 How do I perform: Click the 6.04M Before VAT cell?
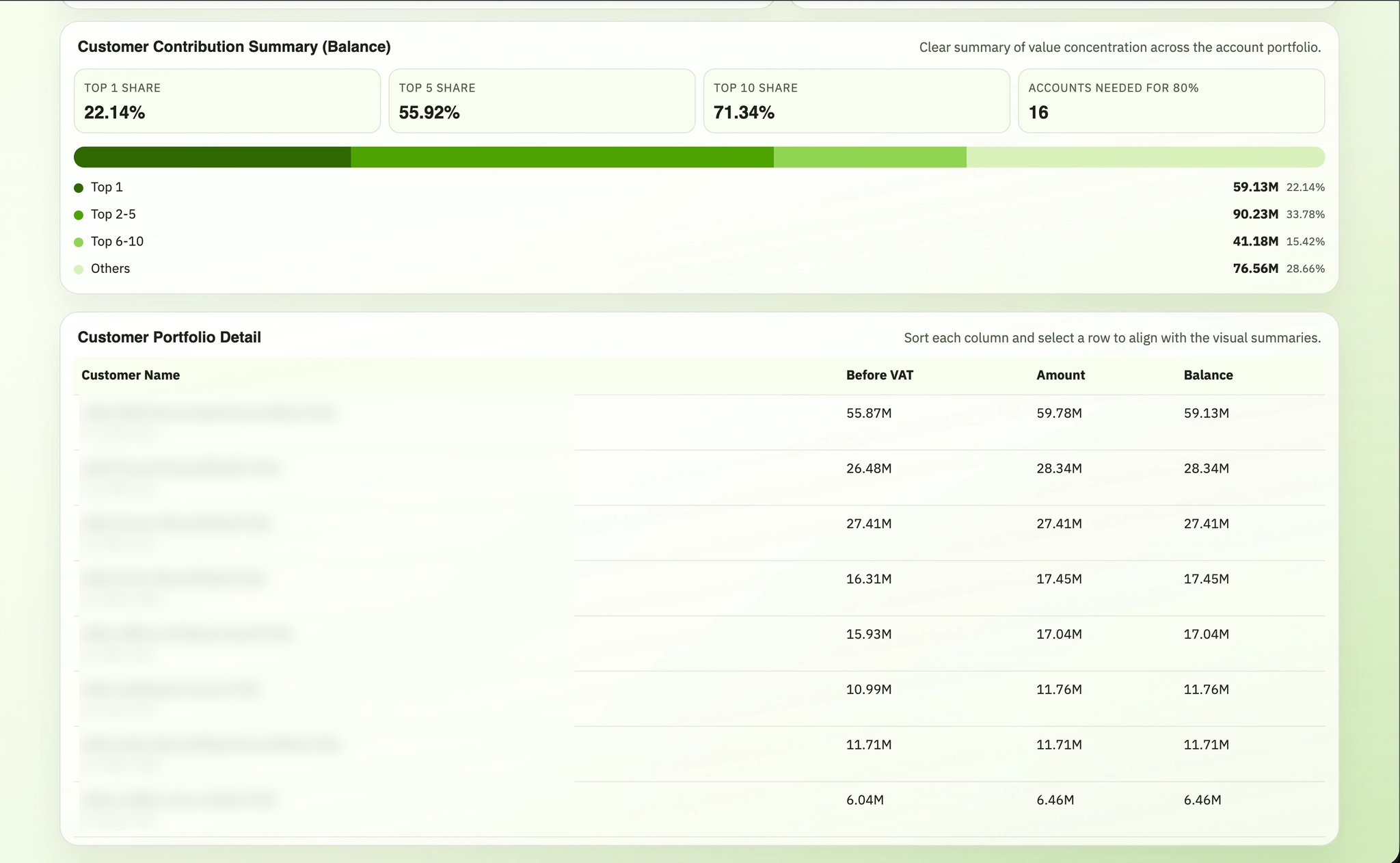click(865, 800)
